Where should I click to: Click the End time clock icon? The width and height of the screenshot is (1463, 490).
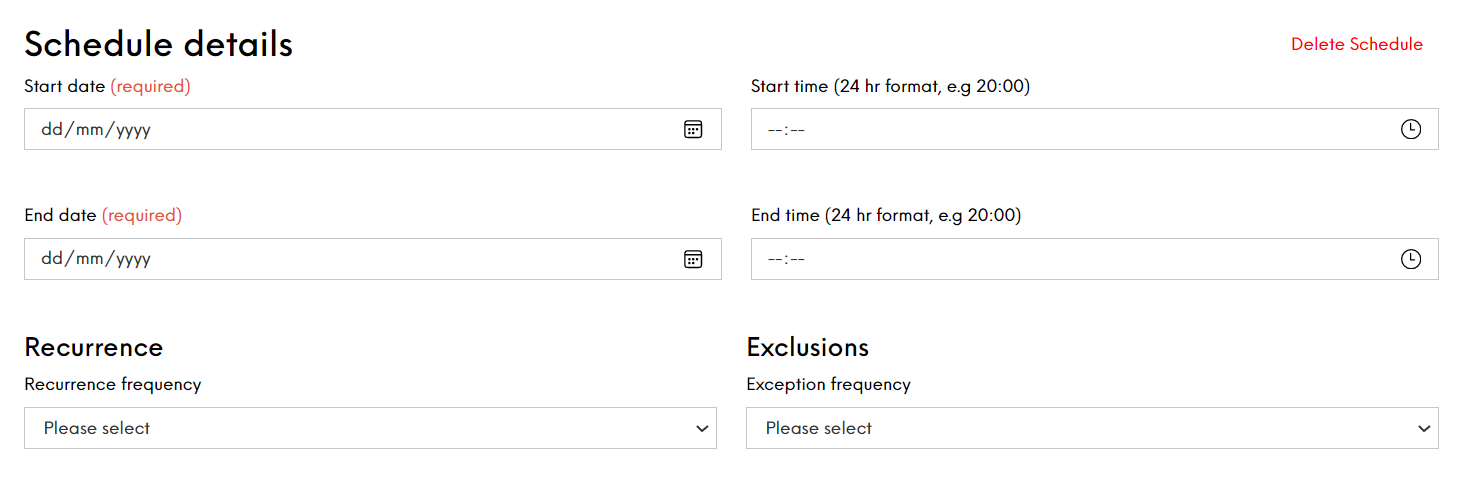click(1410, 259)
